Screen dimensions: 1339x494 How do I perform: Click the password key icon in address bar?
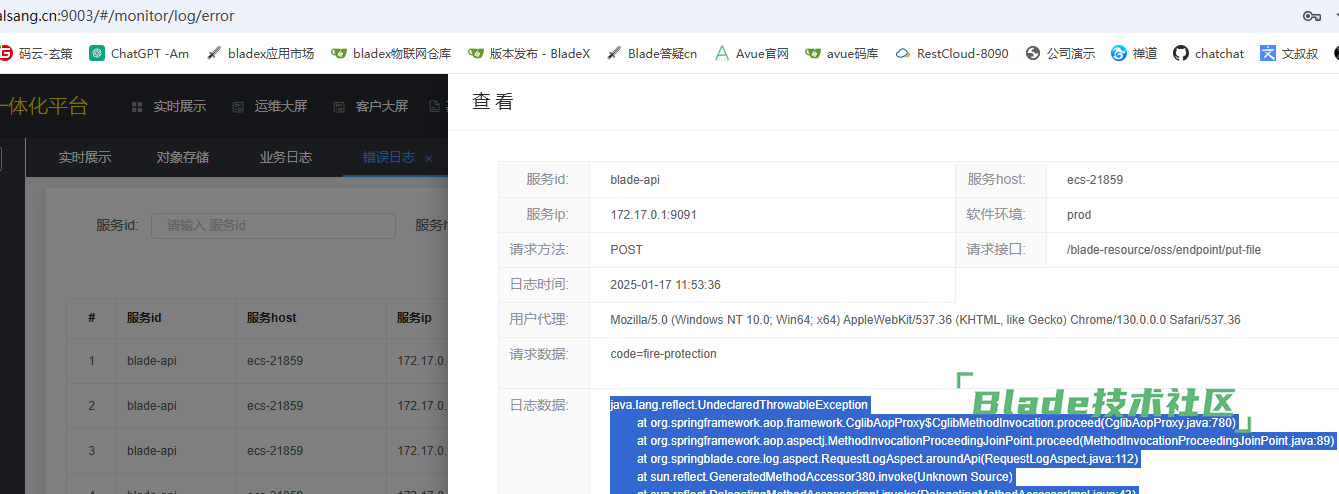(x=1312, y=16)
